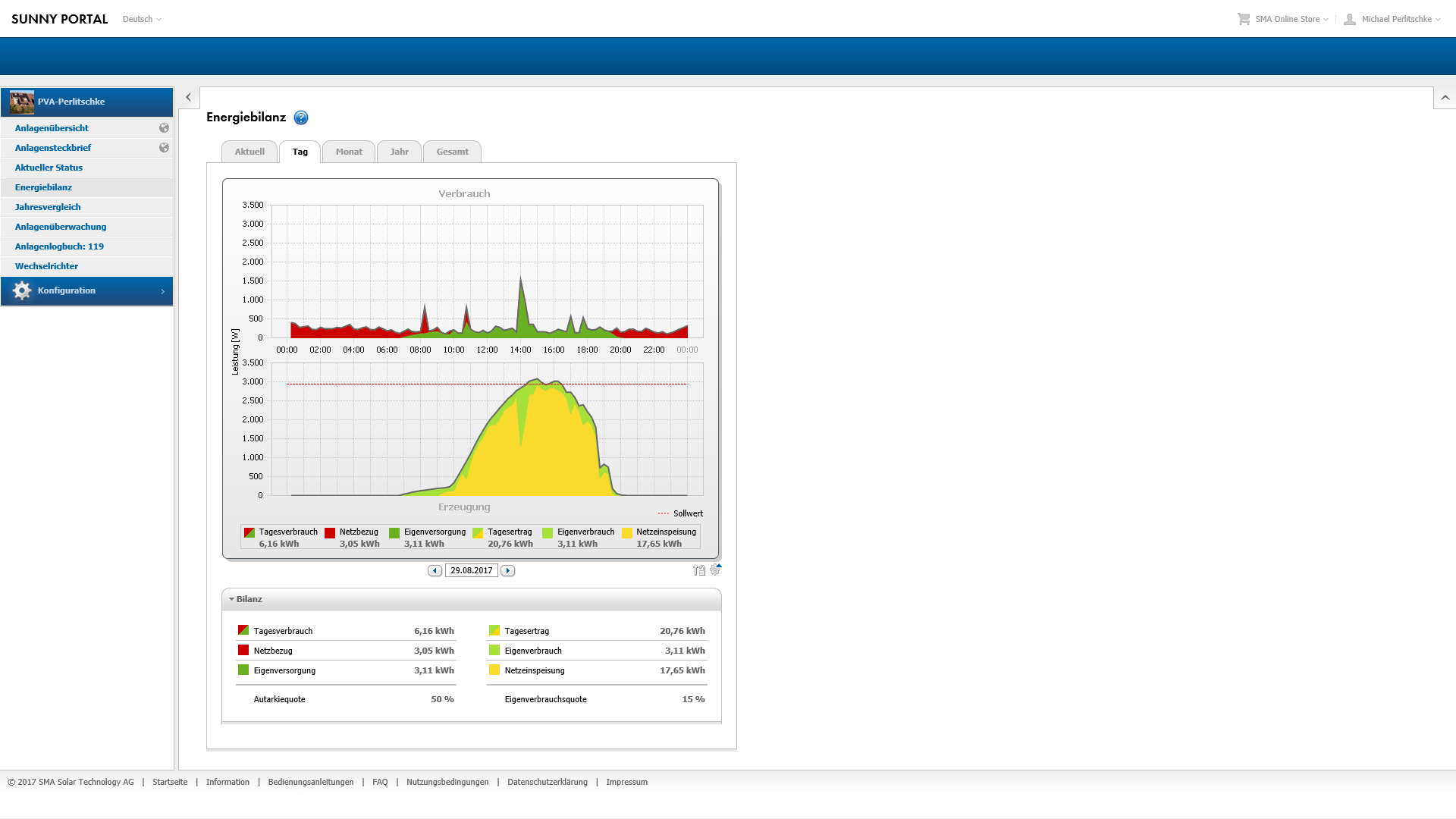
Task: Click the date field showing 29.08.2017
Action: tap(471, 570)
